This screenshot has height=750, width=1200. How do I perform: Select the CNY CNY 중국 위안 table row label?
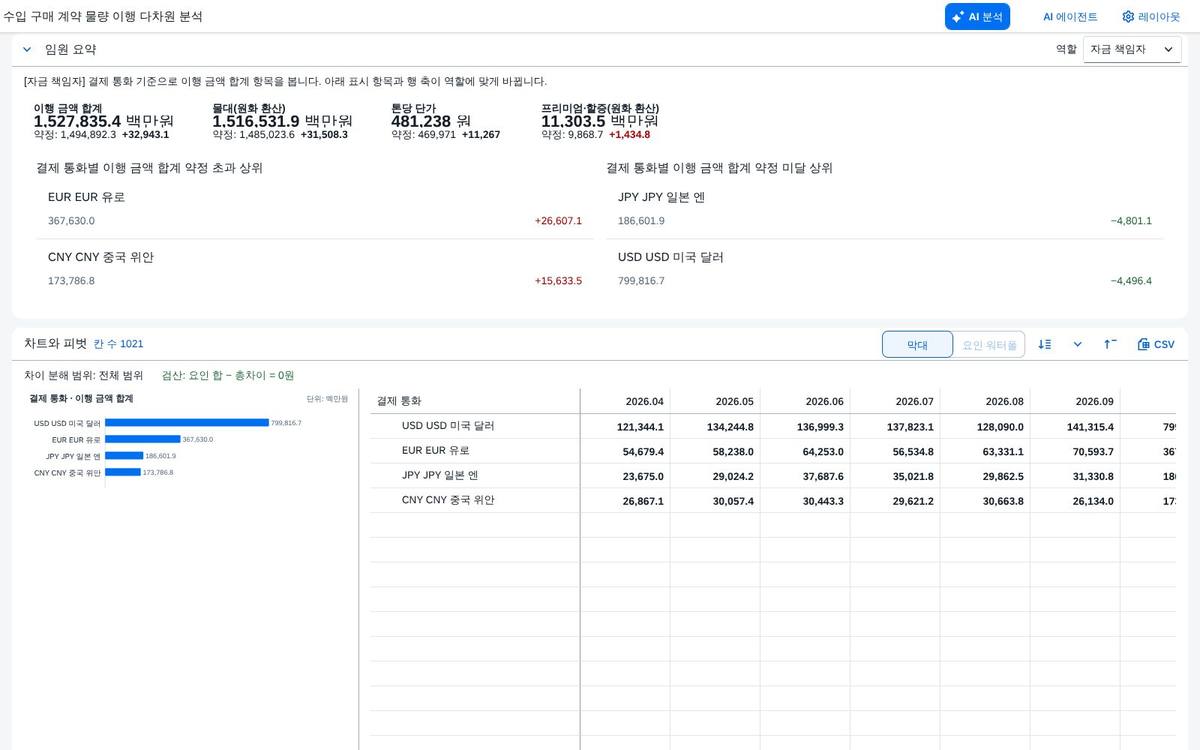[448, 500]
